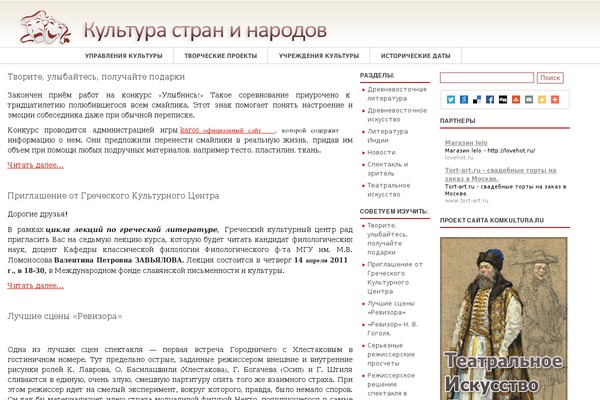The image size is (600, 400).
Task: Open the Режиссерское решение спектакля sidebar link
Action: point(391,384)
